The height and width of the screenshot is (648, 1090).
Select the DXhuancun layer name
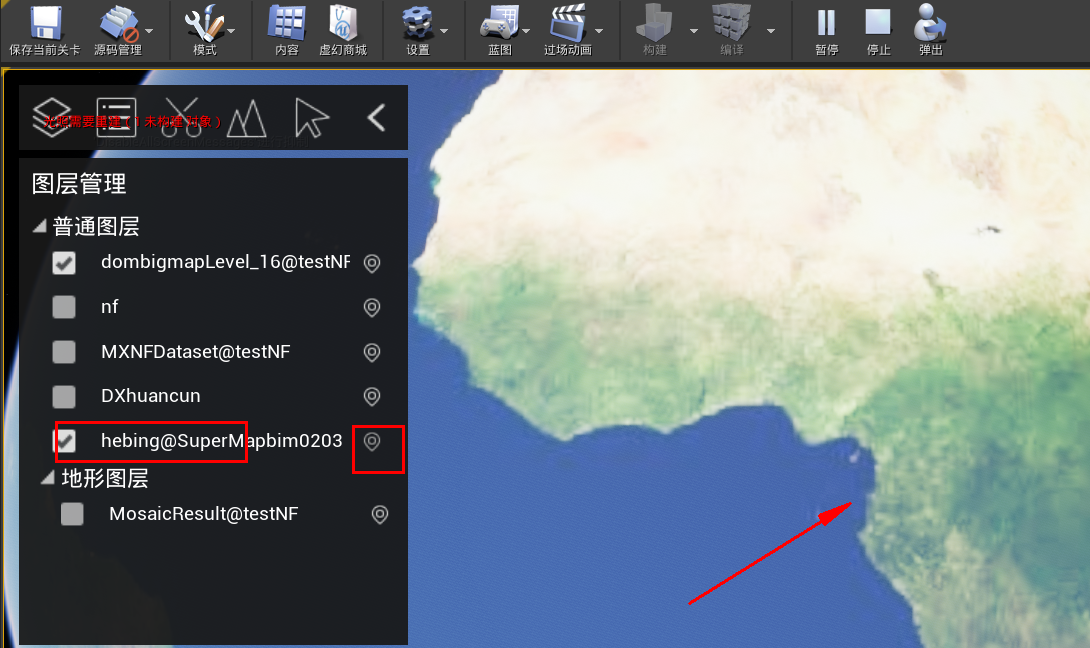[x=151, y=396]
